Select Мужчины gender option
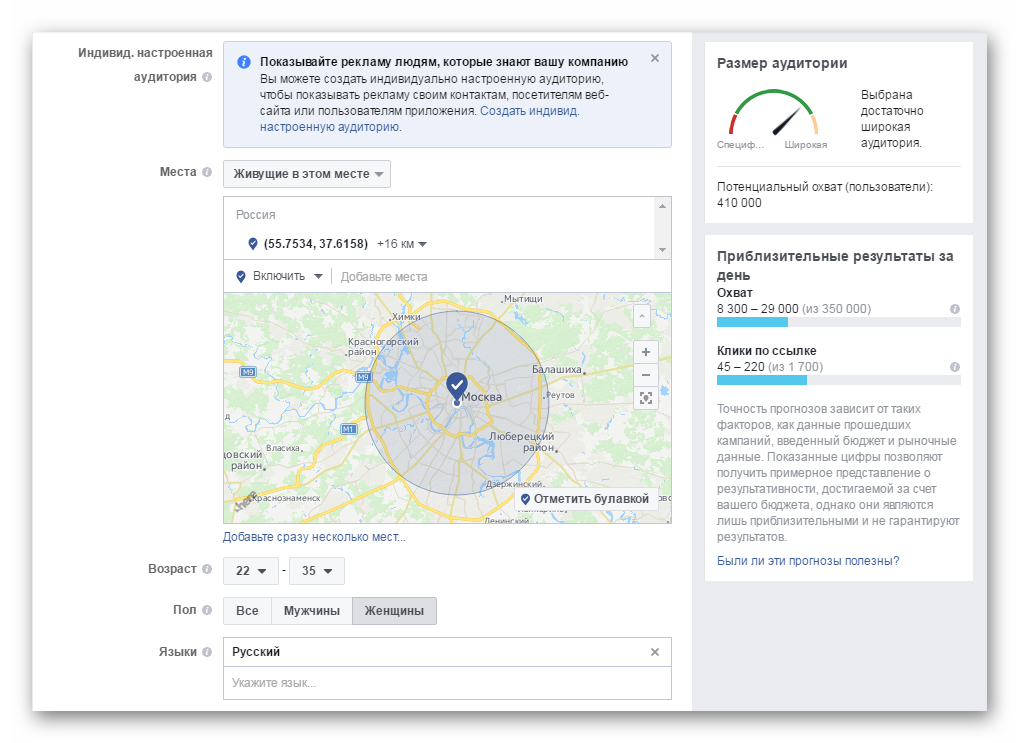Screen dimensions: 1019x743 [312, 611]
